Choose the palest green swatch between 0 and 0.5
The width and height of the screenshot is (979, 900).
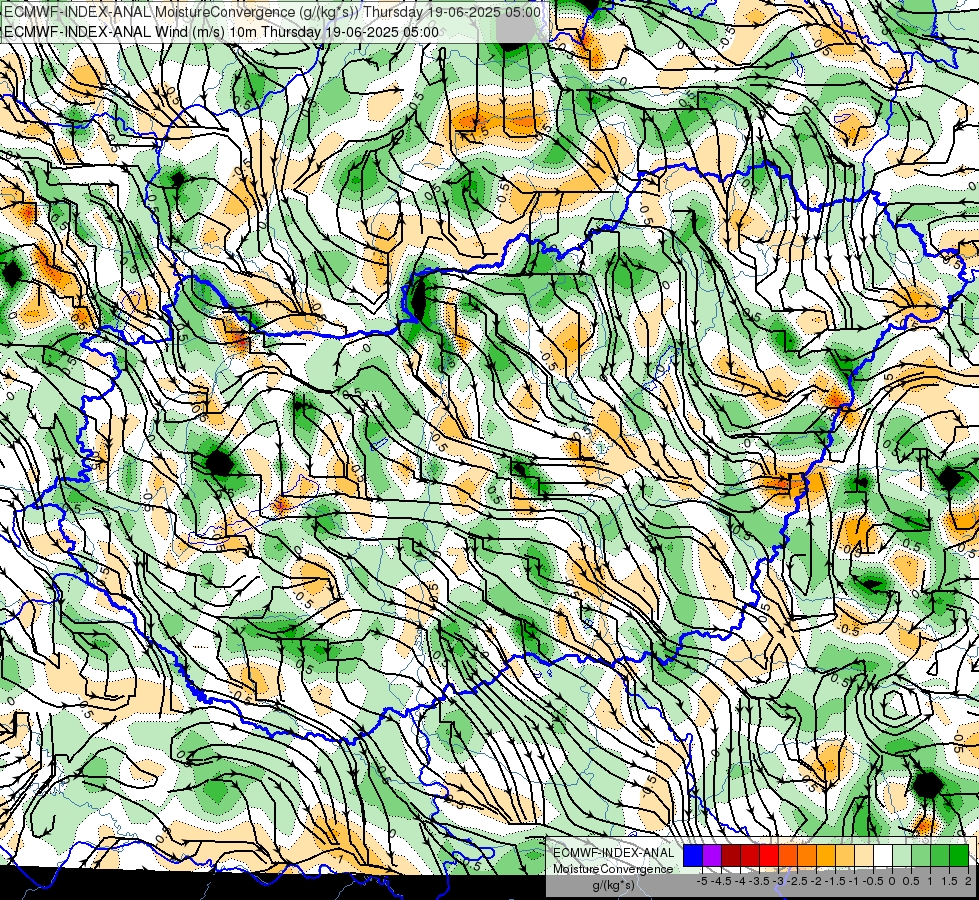click(902, 856)
